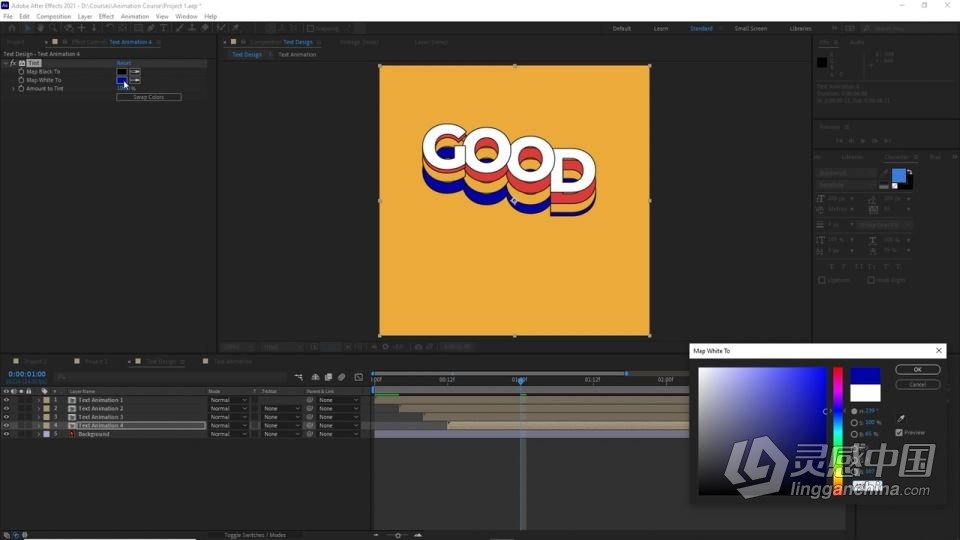Select the B brightness radio button
Image resolution: width=960 pixels, height=540 pixels.
pos(854,434)
